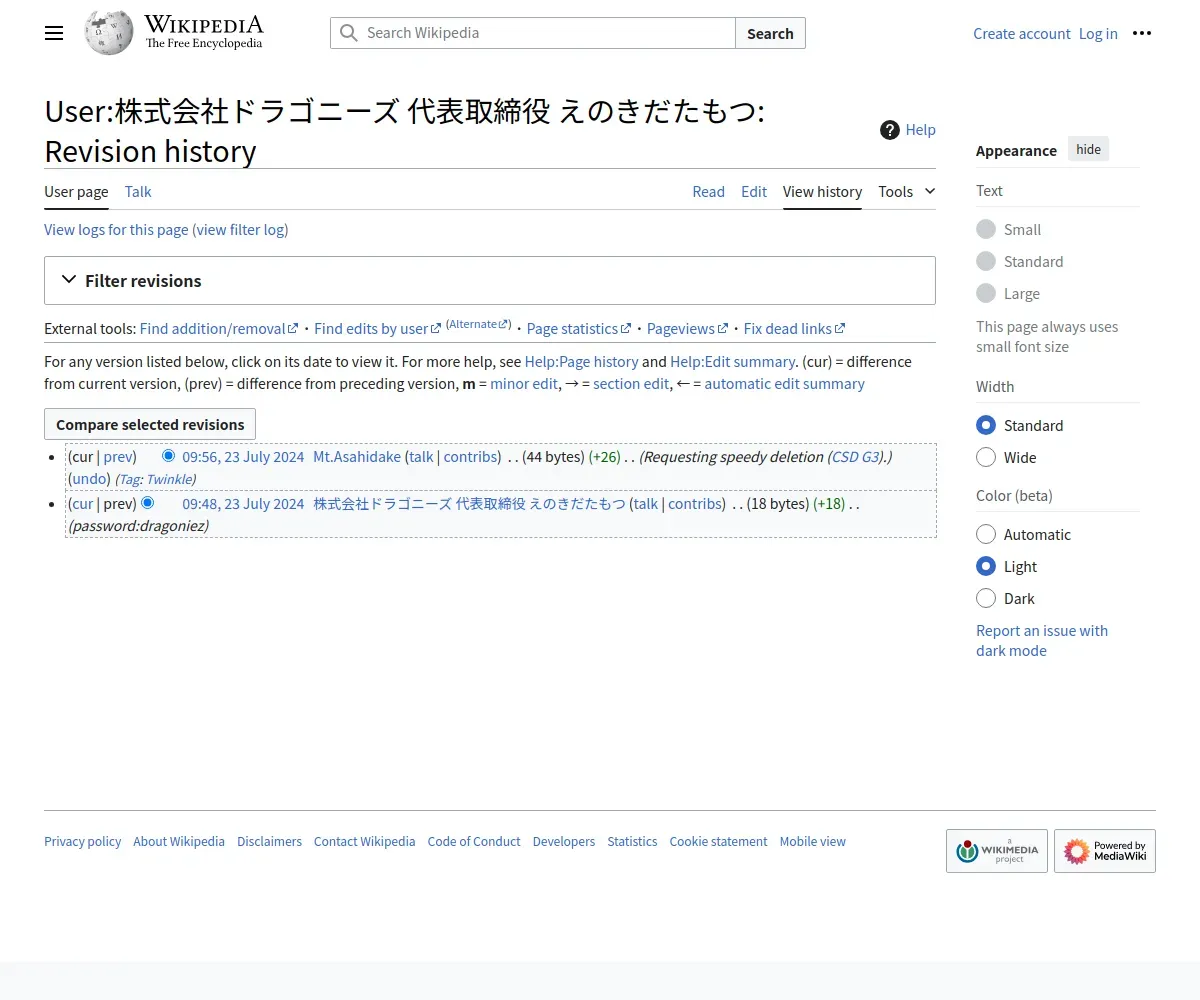This screenshot has width=1200, height=1000.
Task: Open the hamburger main menu icon
Action: (54, 33)
